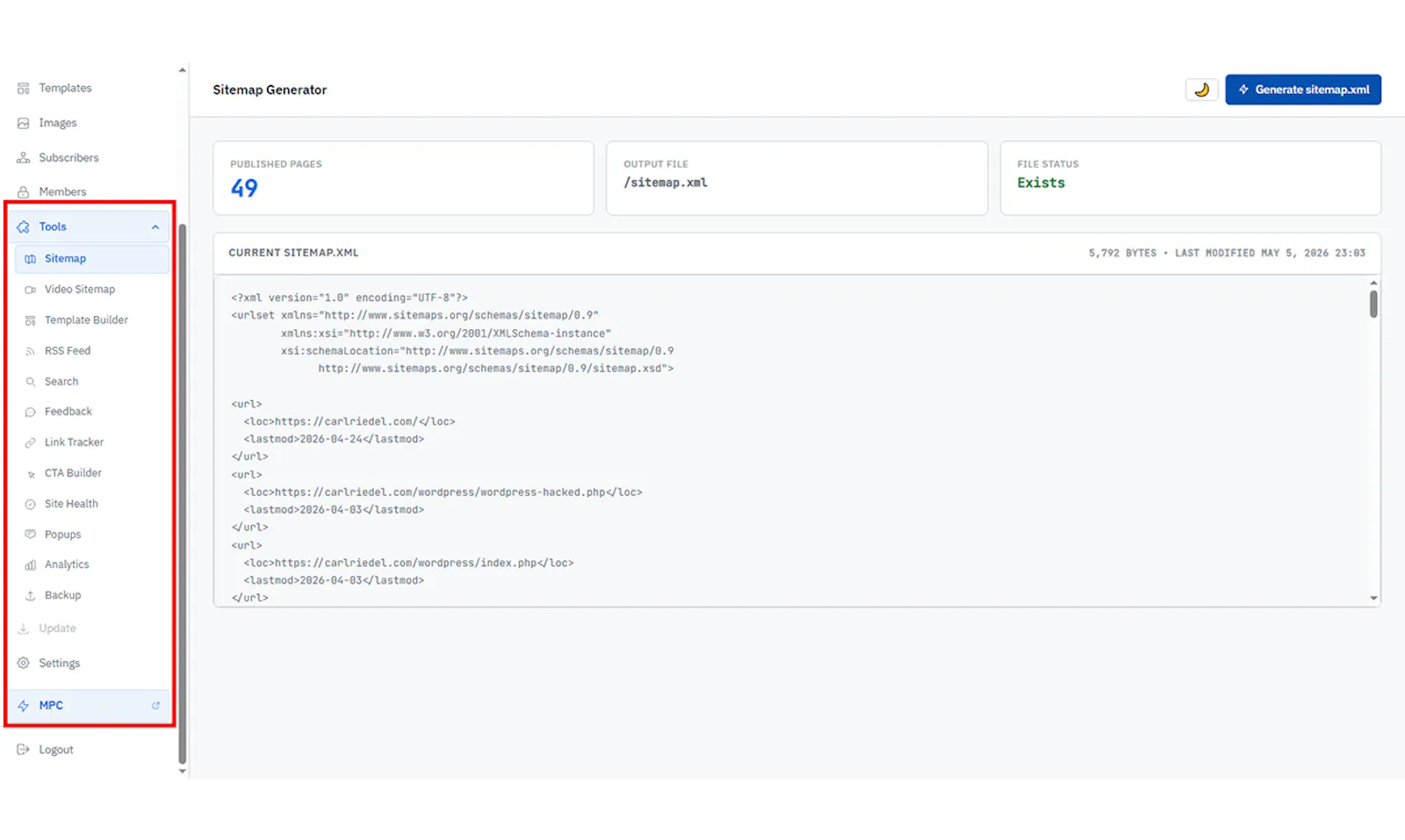Open the Settings label
The width and height of the screenshot is (1405, 840).
tap(59, 664)
